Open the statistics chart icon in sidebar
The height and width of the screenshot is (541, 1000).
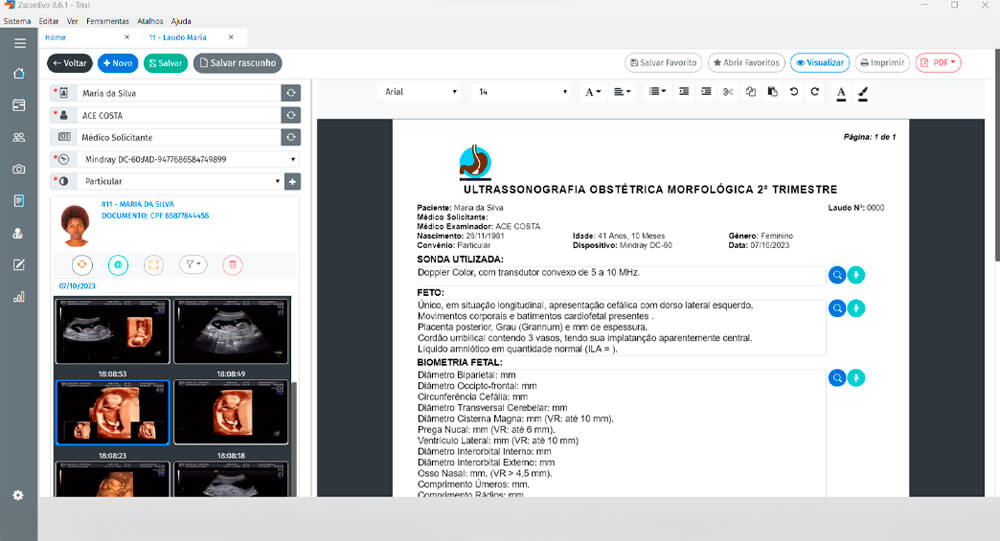[x=19, y=297]
